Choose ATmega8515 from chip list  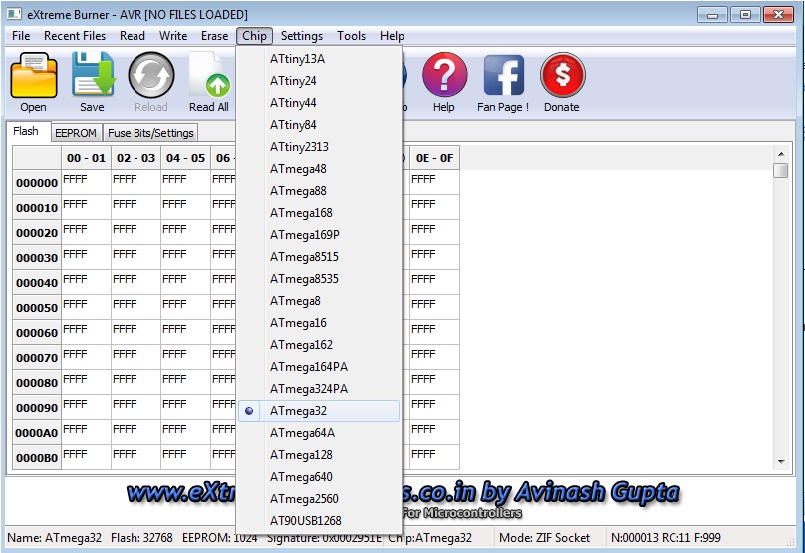[319, 257]
